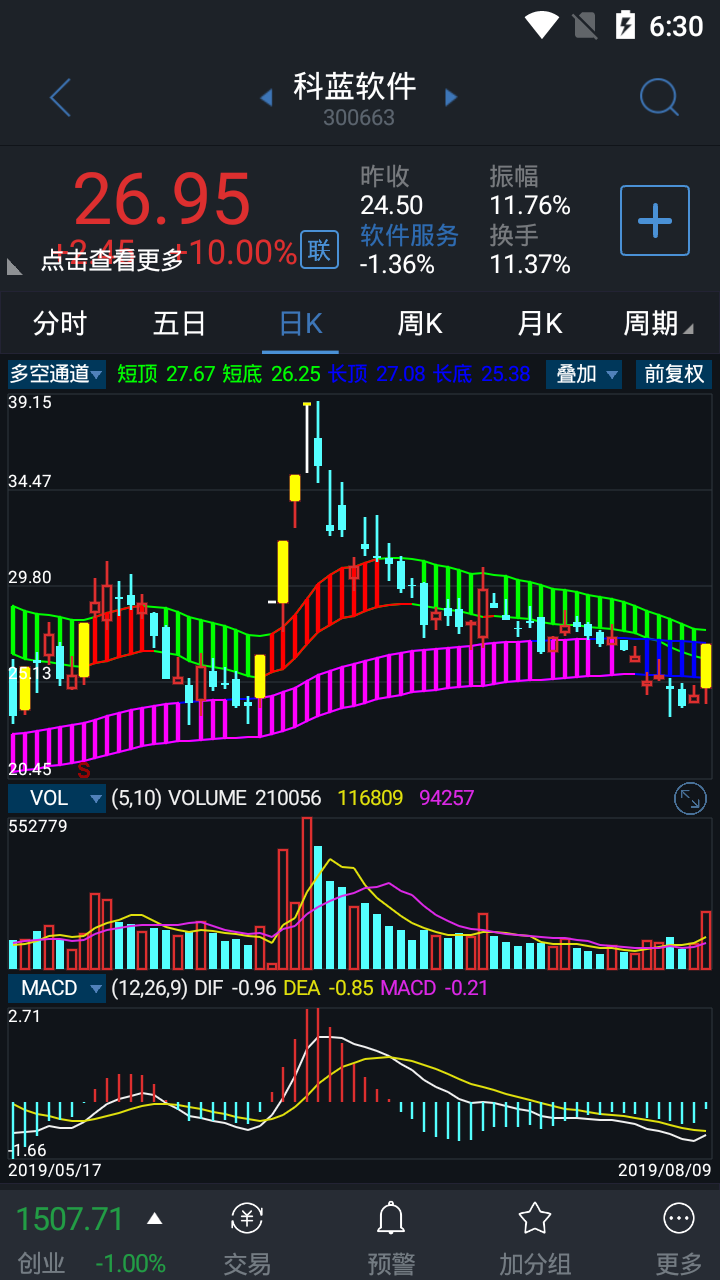
Task: Toggle 前复权 adjustment button
Action: [674, 374]
